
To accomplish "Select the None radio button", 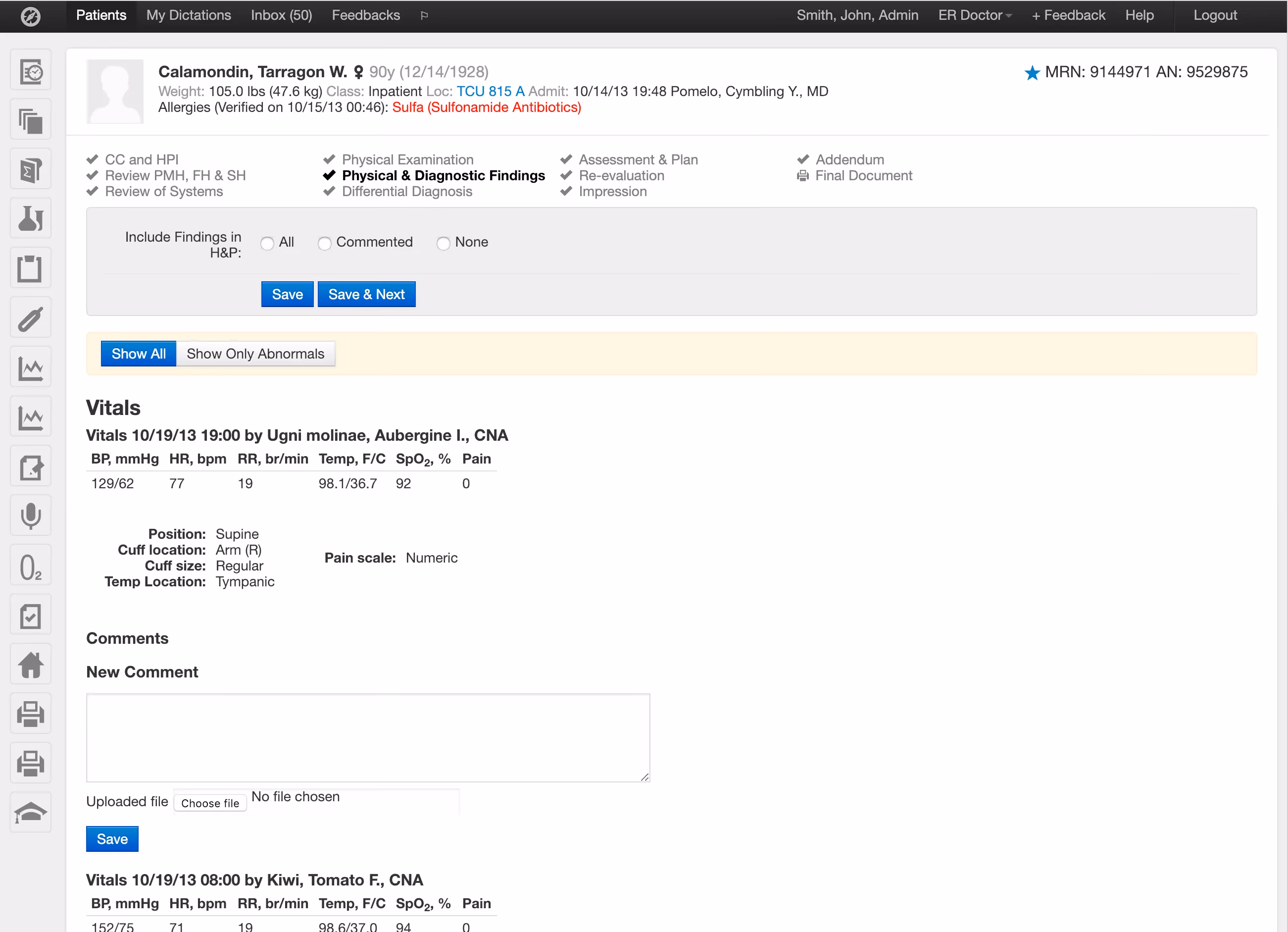I will pos(443,243).
